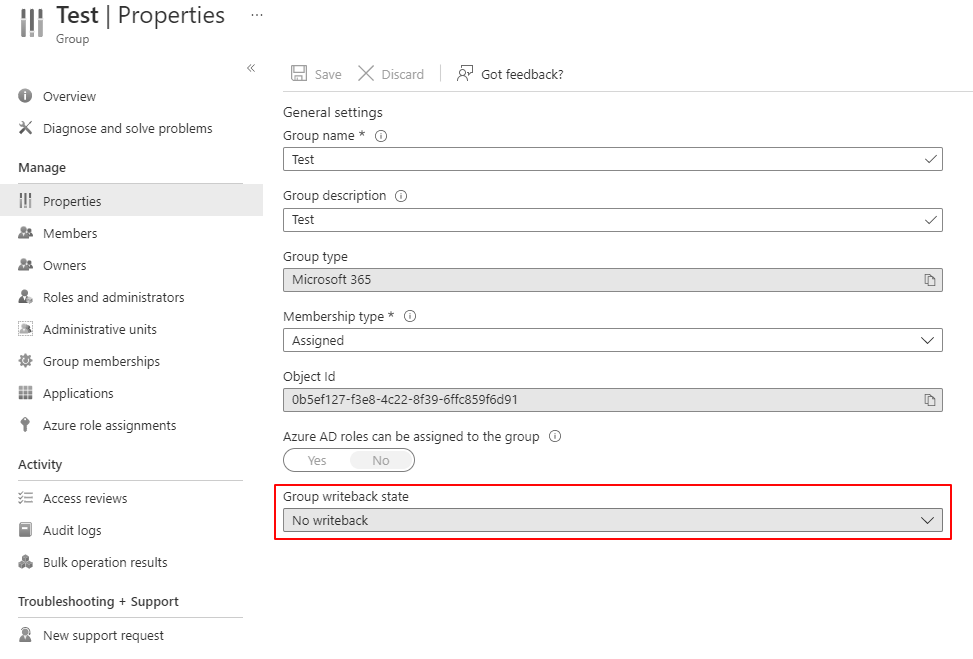Open Diagnose and solve problems
The height and width of the screenshot is (659, 973).
[127, 128]
